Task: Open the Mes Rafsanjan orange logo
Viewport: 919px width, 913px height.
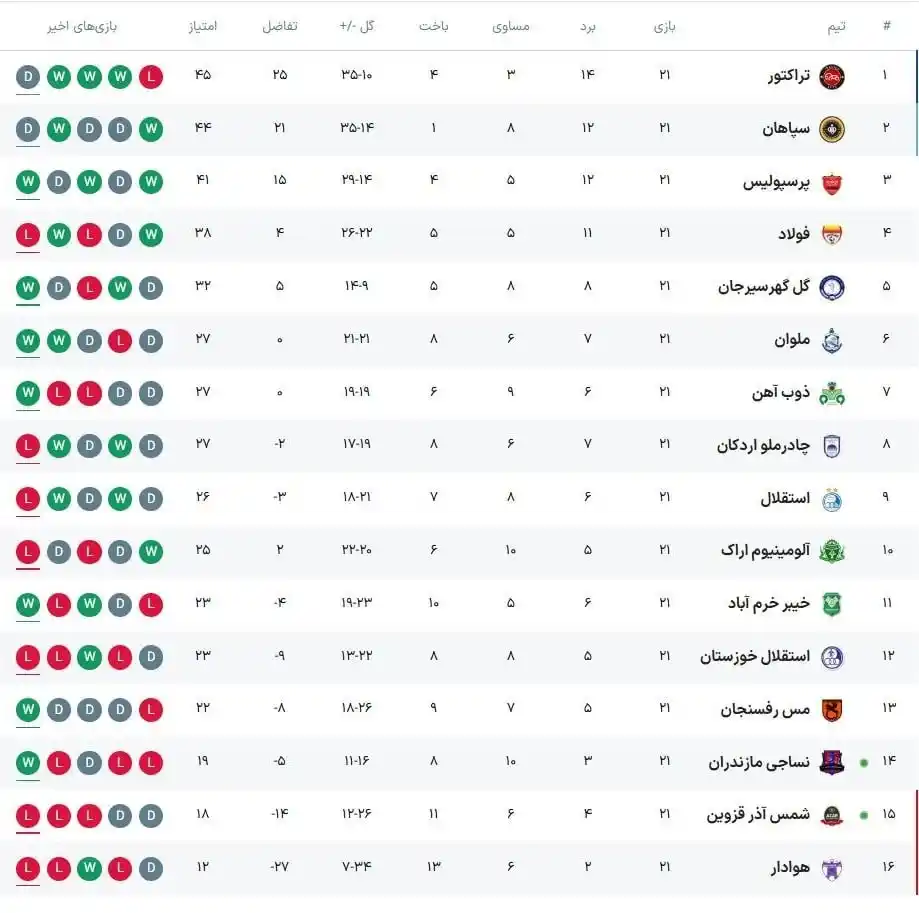Action: click(x=831, y=710)
